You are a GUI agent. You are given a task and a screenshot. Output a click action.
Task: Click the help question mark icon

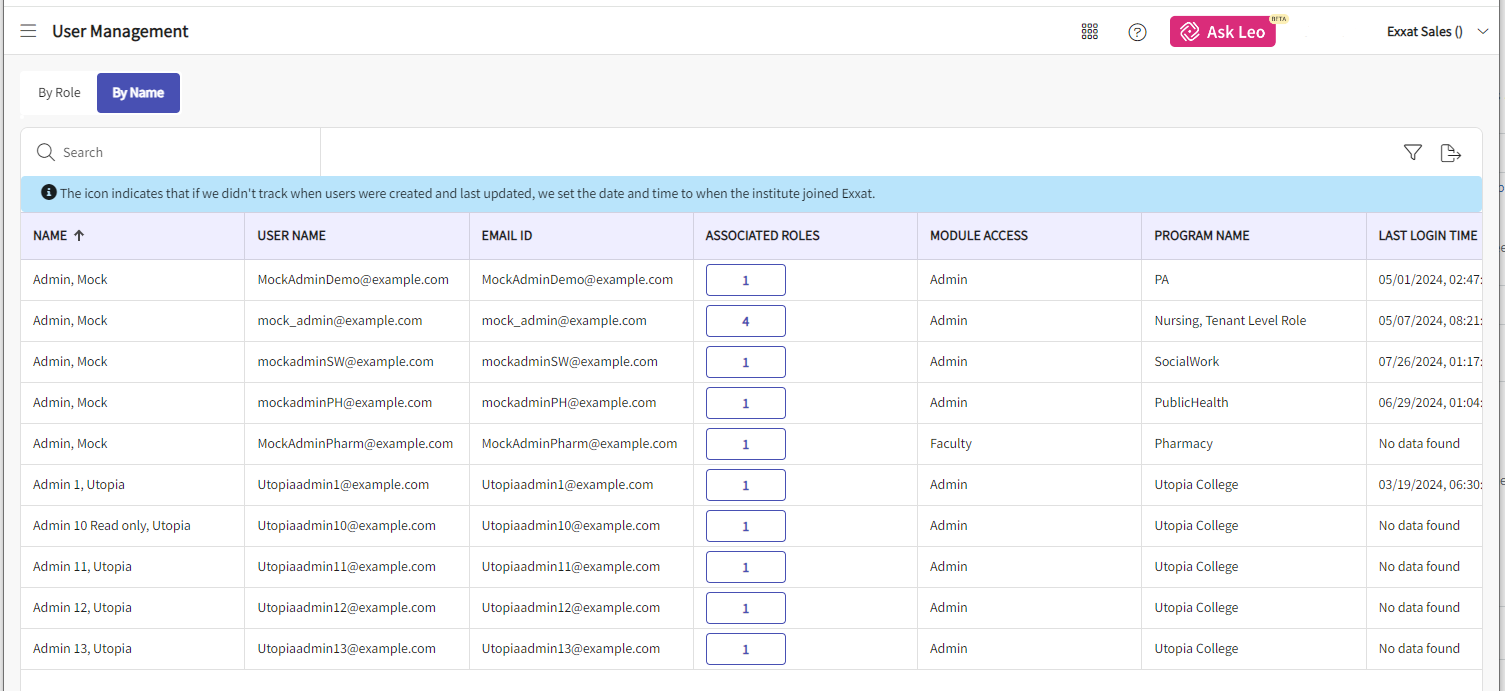pyautogui.click(x=1137, y=32)
